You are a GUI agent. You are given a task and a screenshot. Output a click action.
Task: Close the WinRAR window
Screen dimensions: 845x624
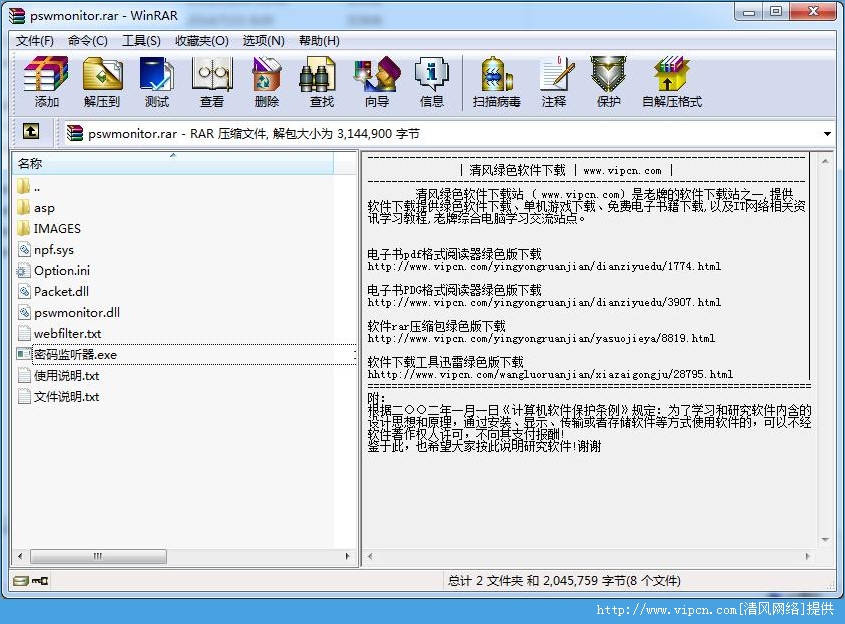pyautogui.click(x=813, y=12)
